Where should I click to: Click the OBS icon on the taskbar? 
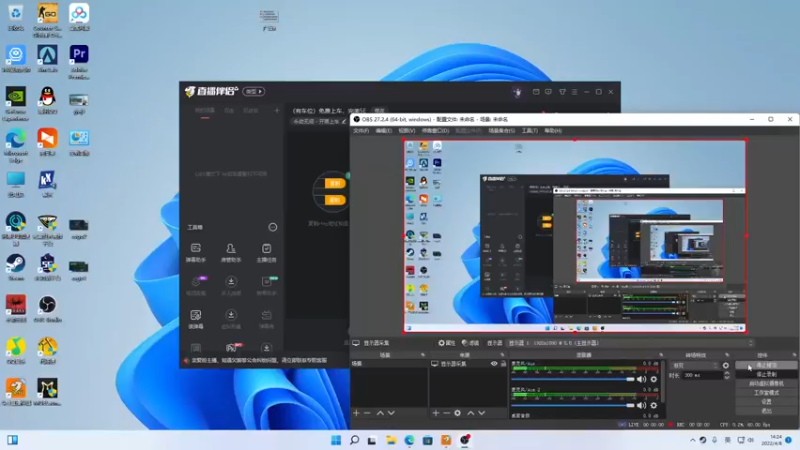pos(464,440)
